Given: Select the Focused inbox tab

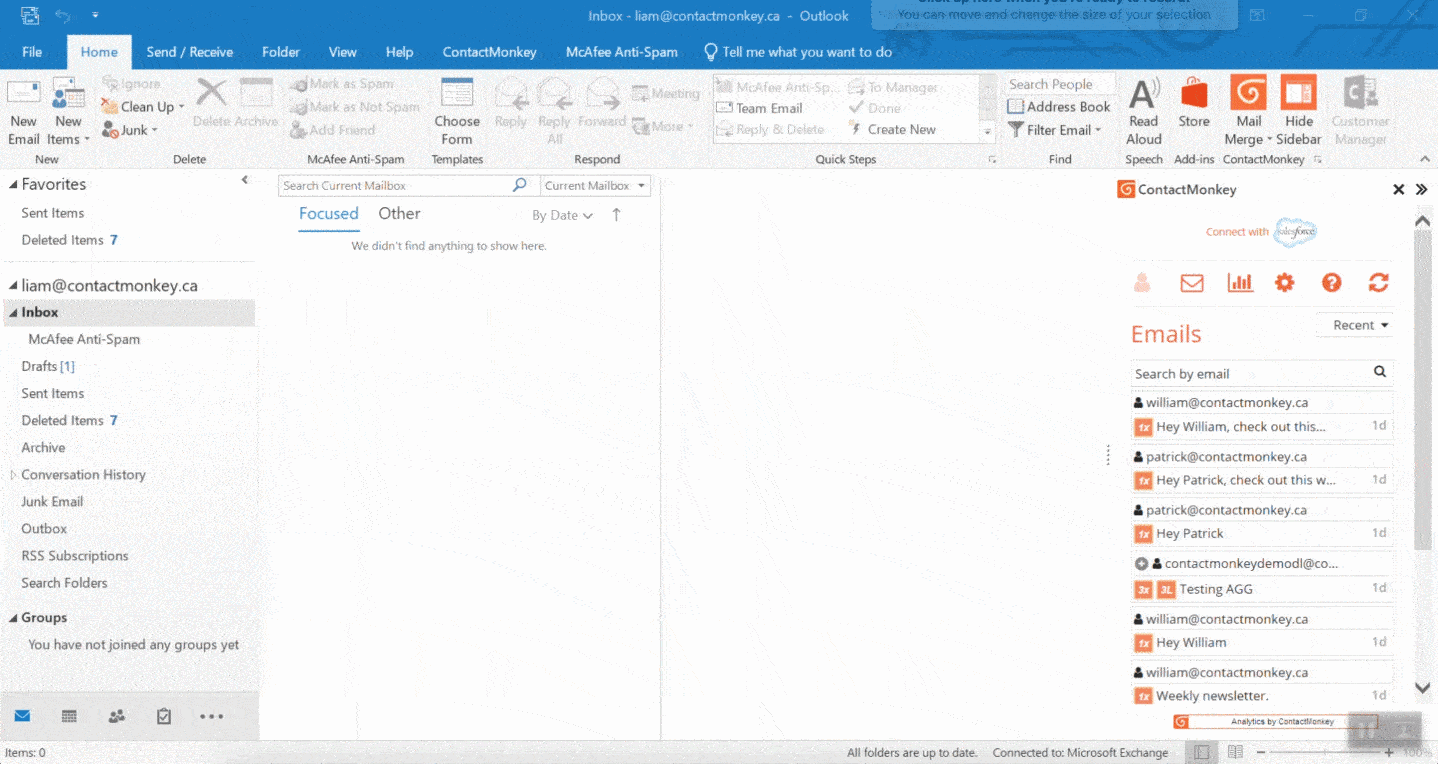Looking at the screenshot, I should click(329, 214).
